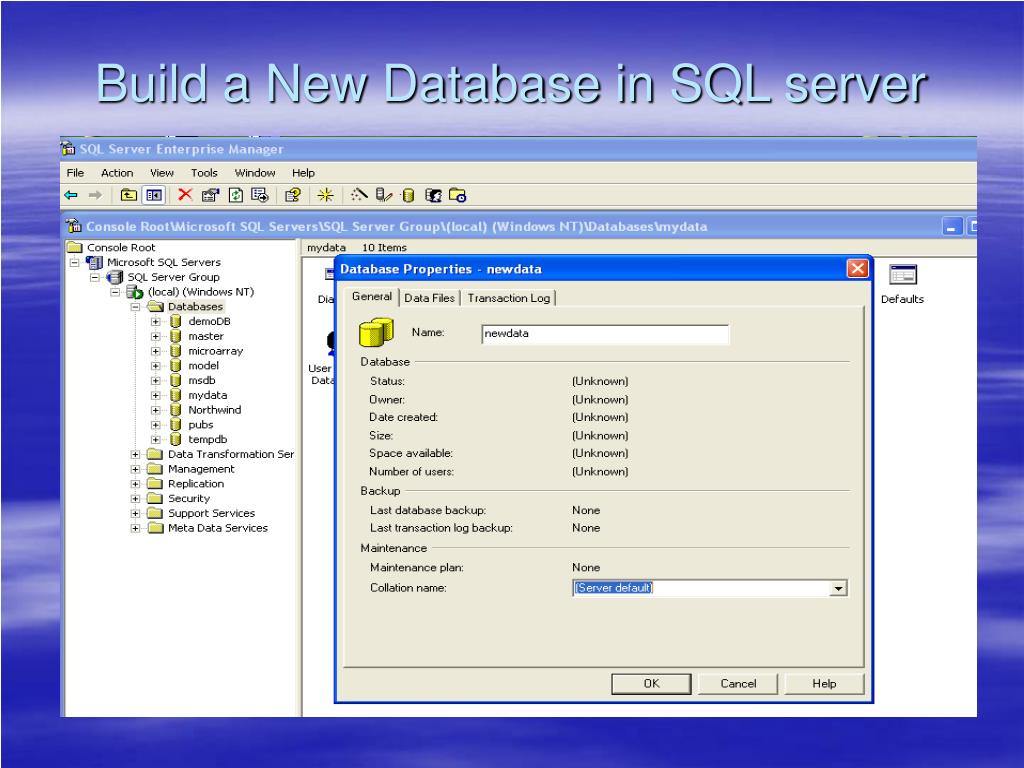Click the New Database cylinder toolbar icon
1024x768 pixels.
[x=409, y=195]
